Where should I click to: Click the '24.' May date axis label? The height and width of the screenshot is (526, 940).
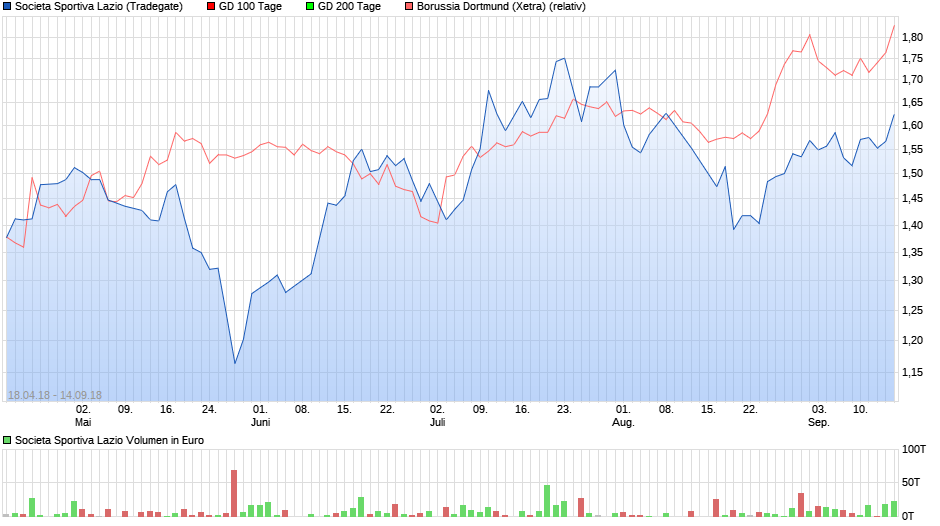tap(209, 409)
